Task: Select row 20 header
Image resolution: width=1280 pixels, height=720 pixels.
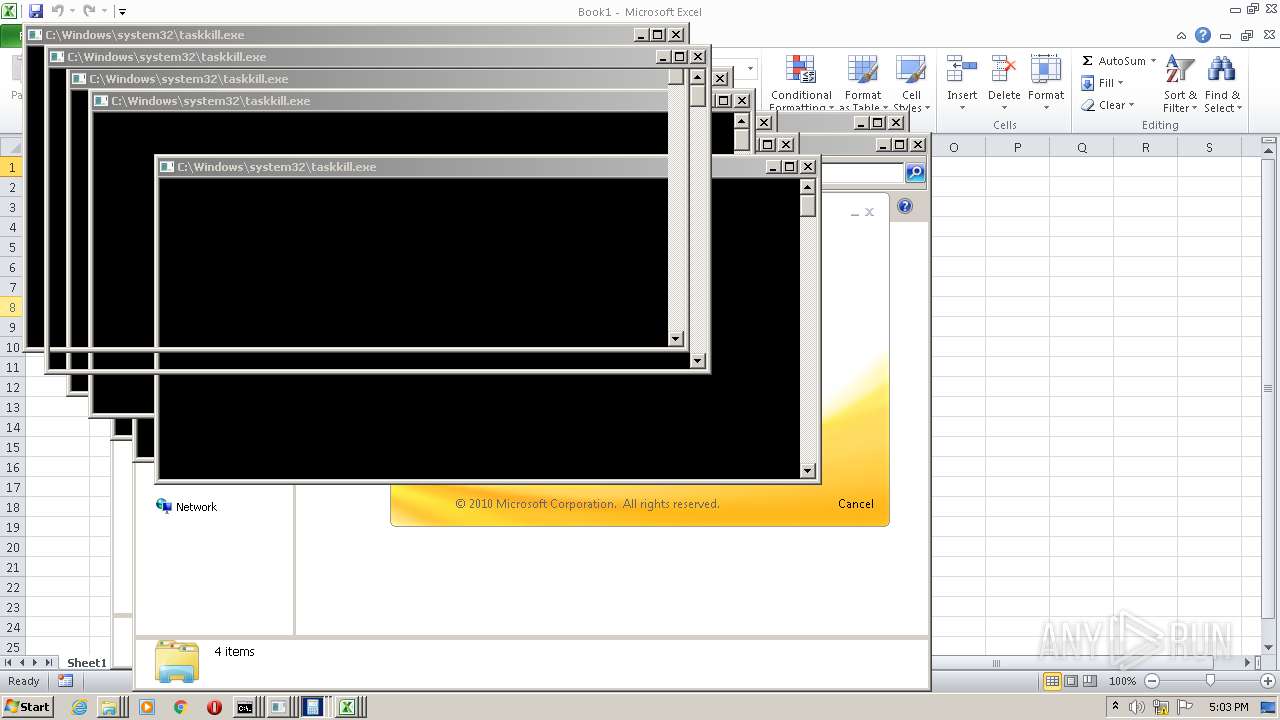Action: coord(12,547)
